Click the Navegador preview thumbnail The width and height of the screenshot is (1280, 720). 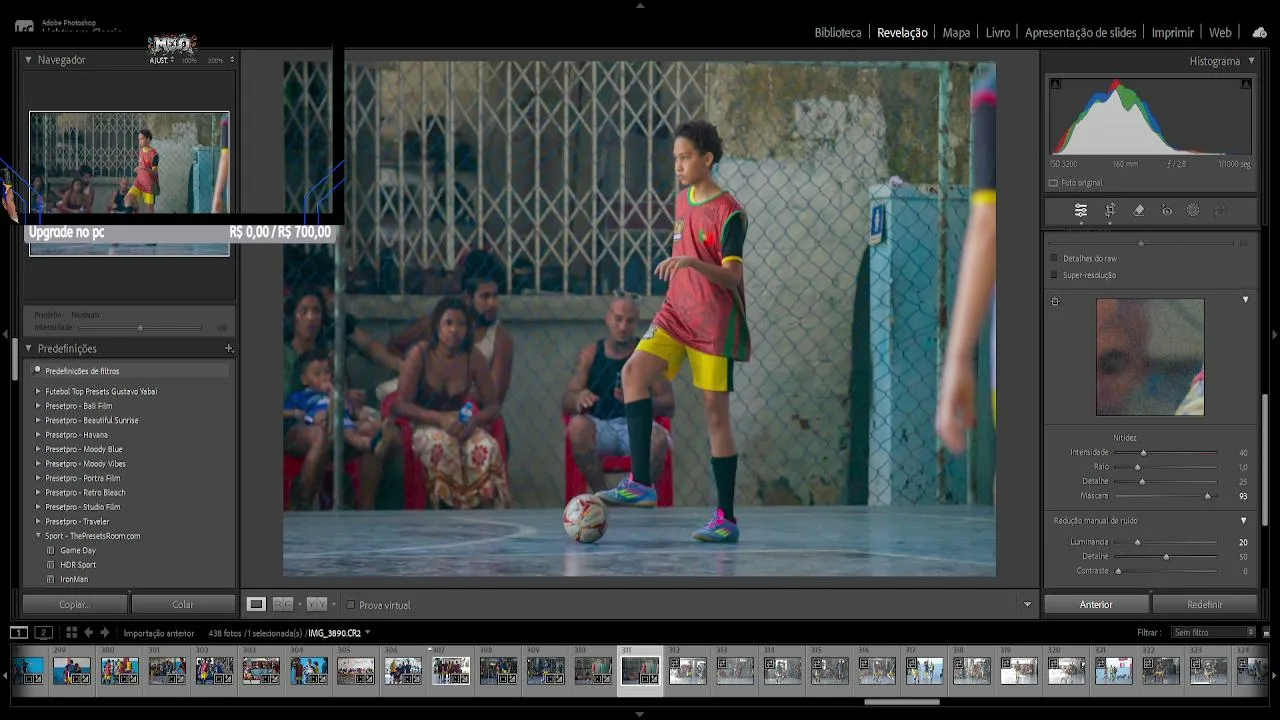coord(129,183)
